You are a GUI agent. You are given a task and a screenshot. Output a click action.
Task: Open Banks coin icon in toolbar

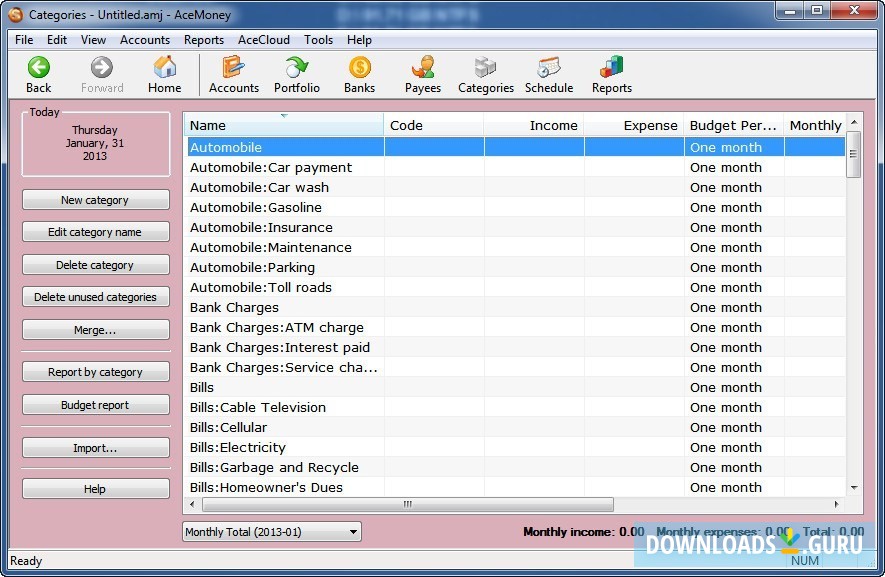pos(359,68)
